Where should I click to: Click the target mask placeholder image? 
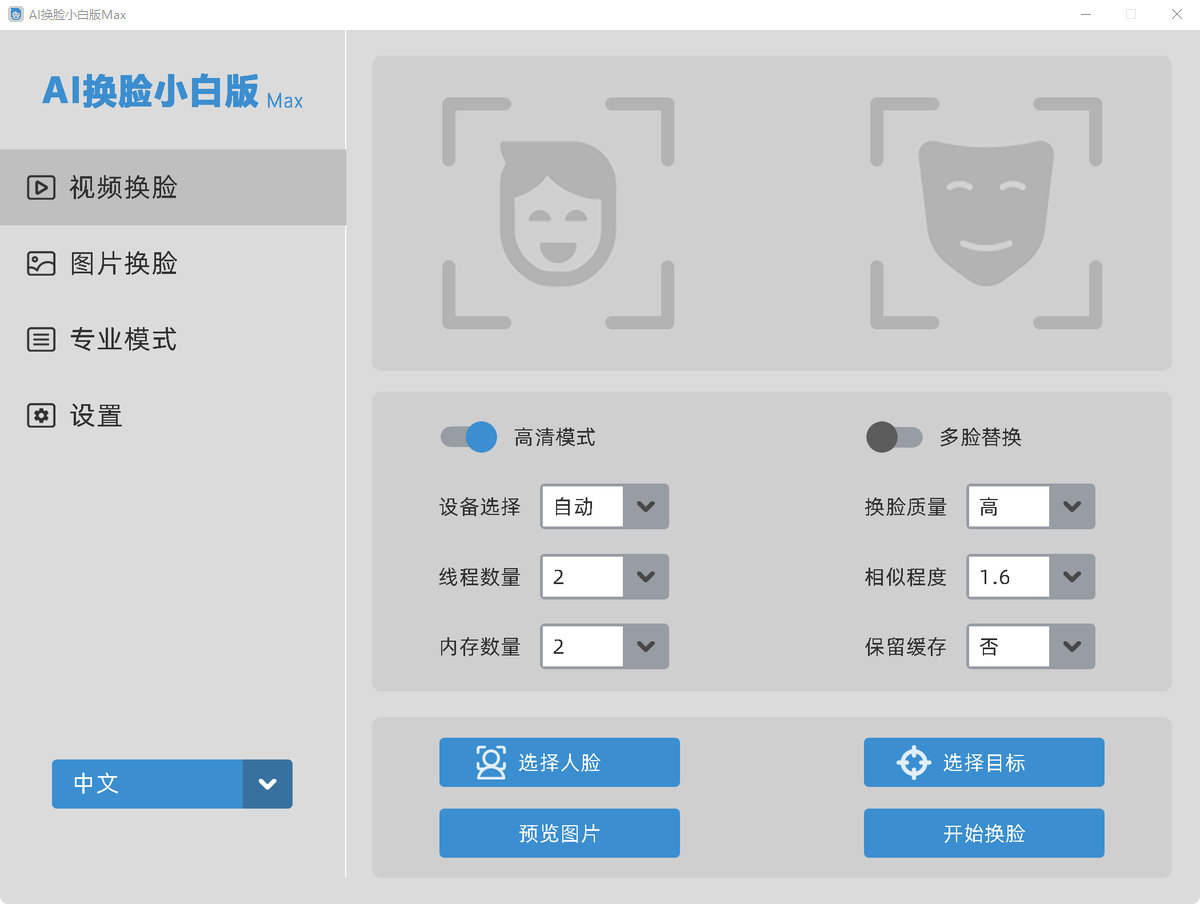(986, 213)
